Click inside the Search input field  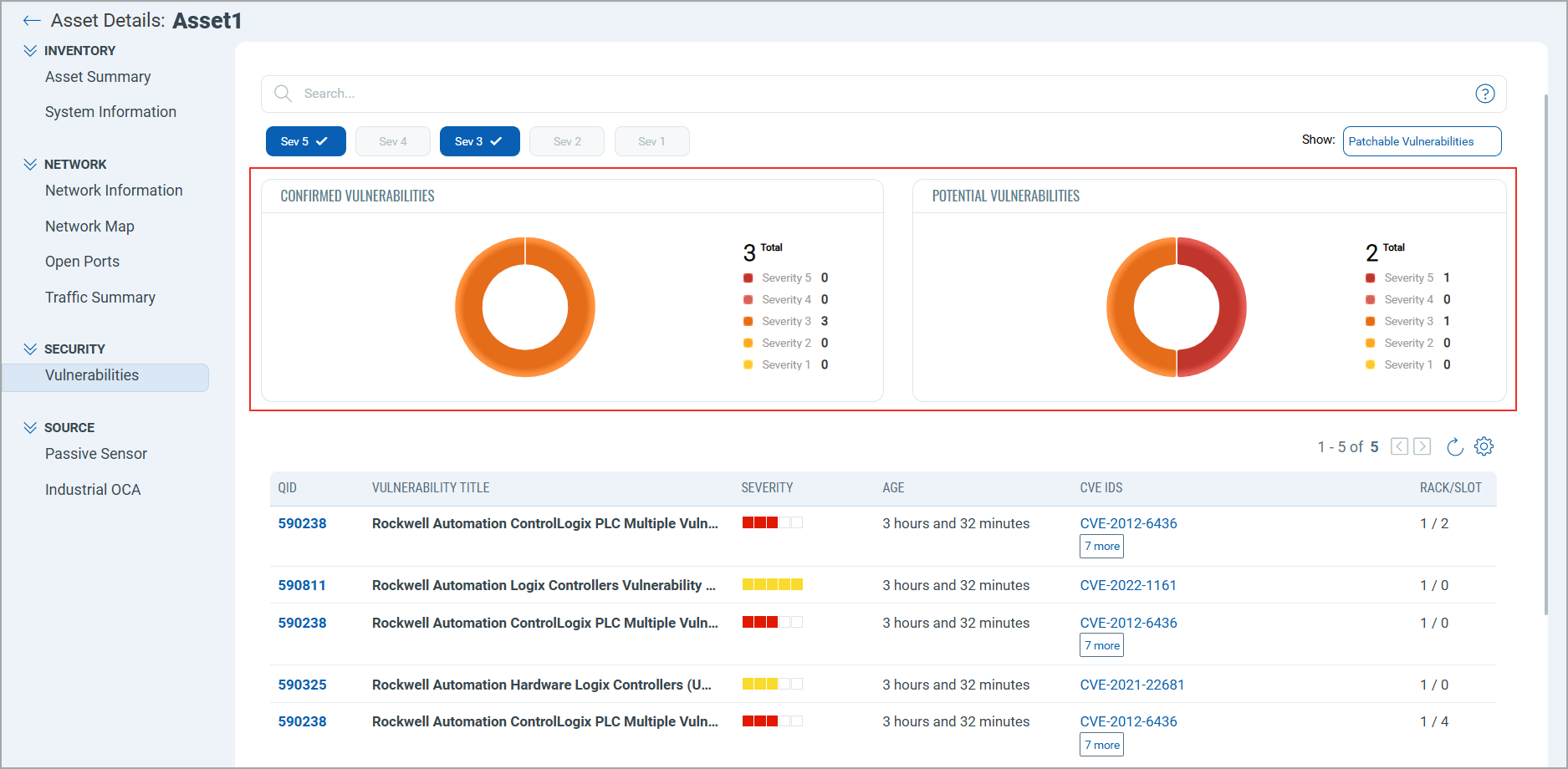point(836,94)
